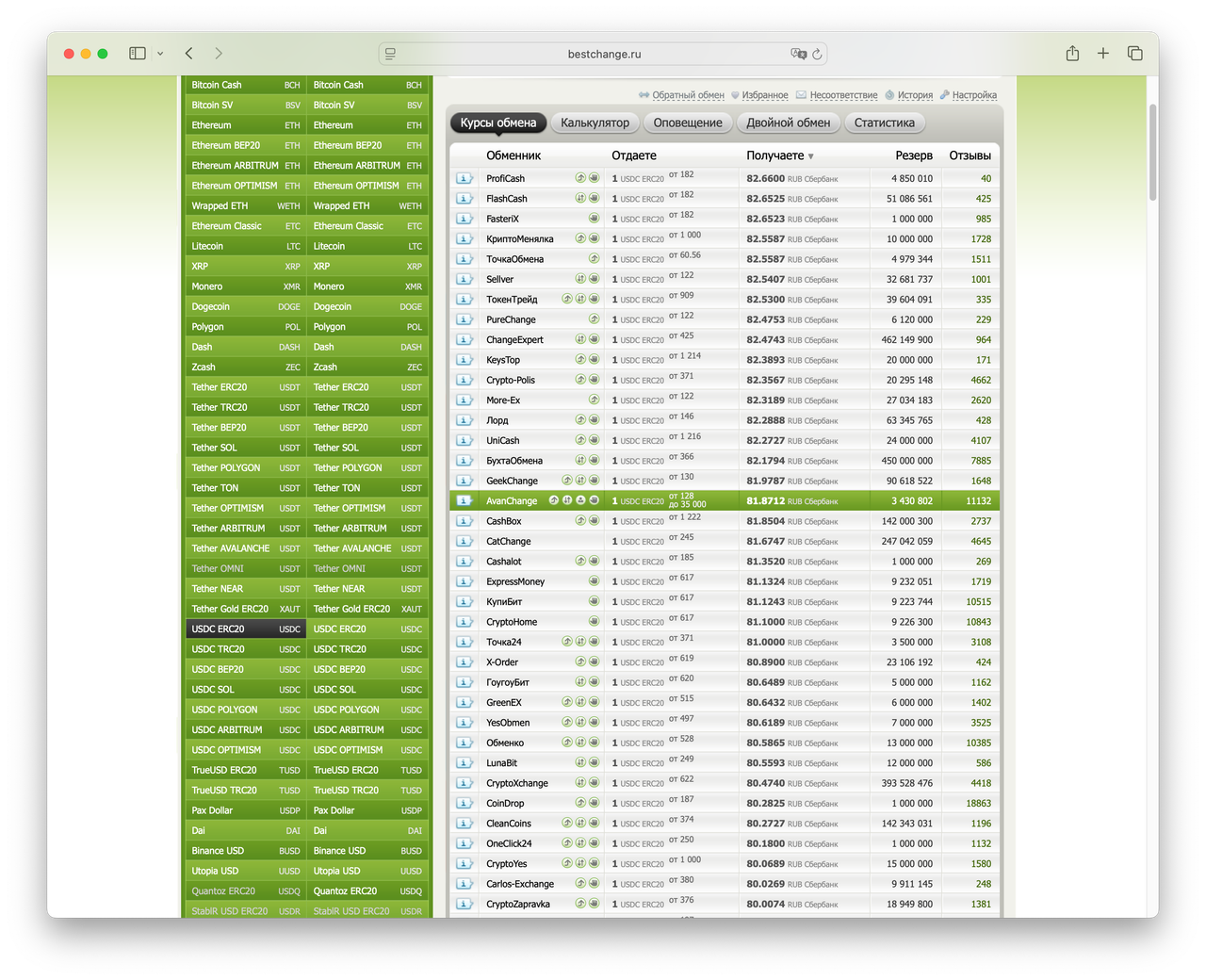Select USDC TRC20 in the right currency column
Viewport: 1206px width, 980px height.
[x=367, y=649]
